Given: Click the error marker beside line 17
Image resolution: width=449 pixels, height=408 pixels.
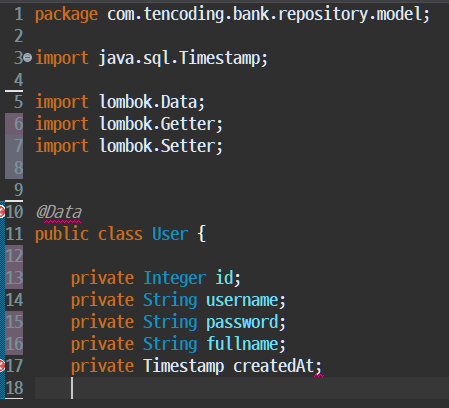Looking at the screenshot, I should (x=2, y=366).
